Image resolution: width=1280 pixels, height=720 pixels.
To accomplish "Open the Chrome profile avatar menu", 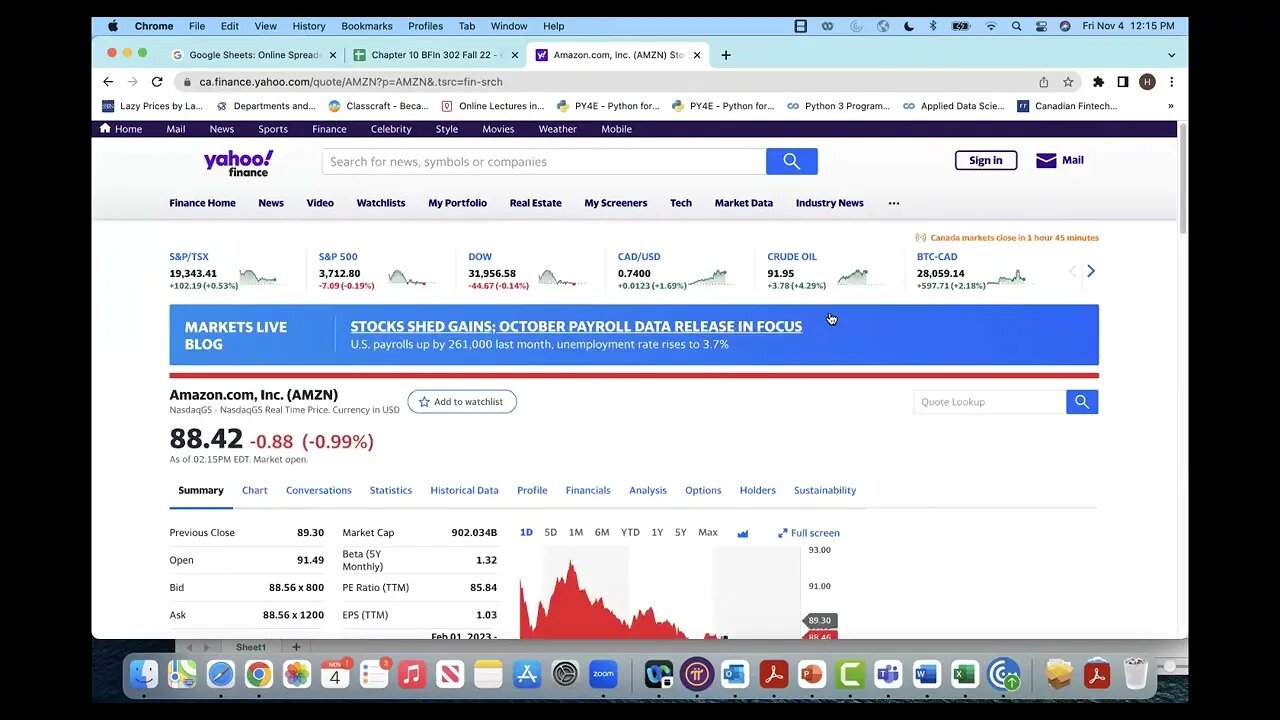I will [1147, 82].
